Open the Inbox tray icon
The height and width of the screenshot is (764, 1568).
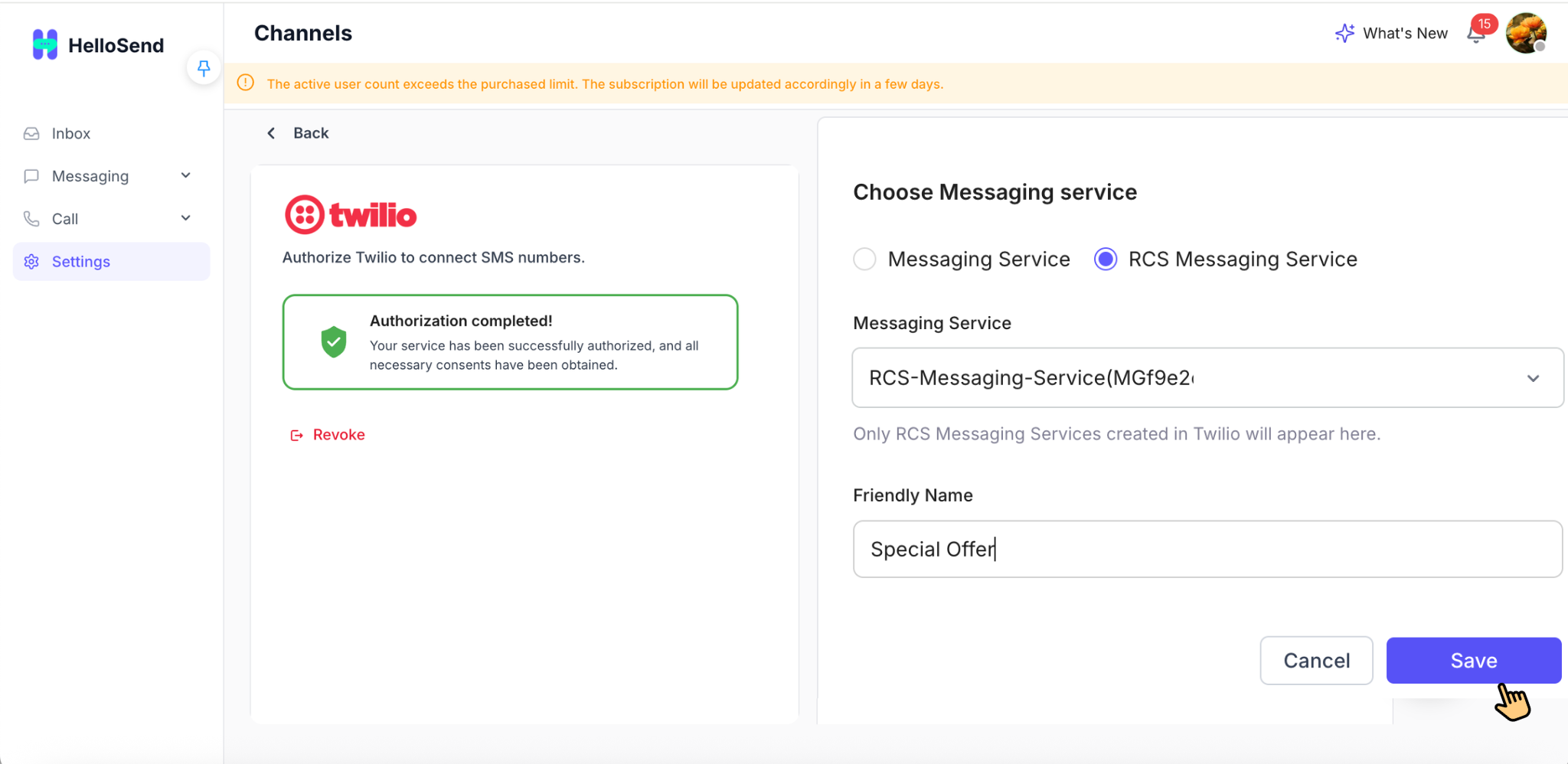pyautogui.click(x=31, y=133)
